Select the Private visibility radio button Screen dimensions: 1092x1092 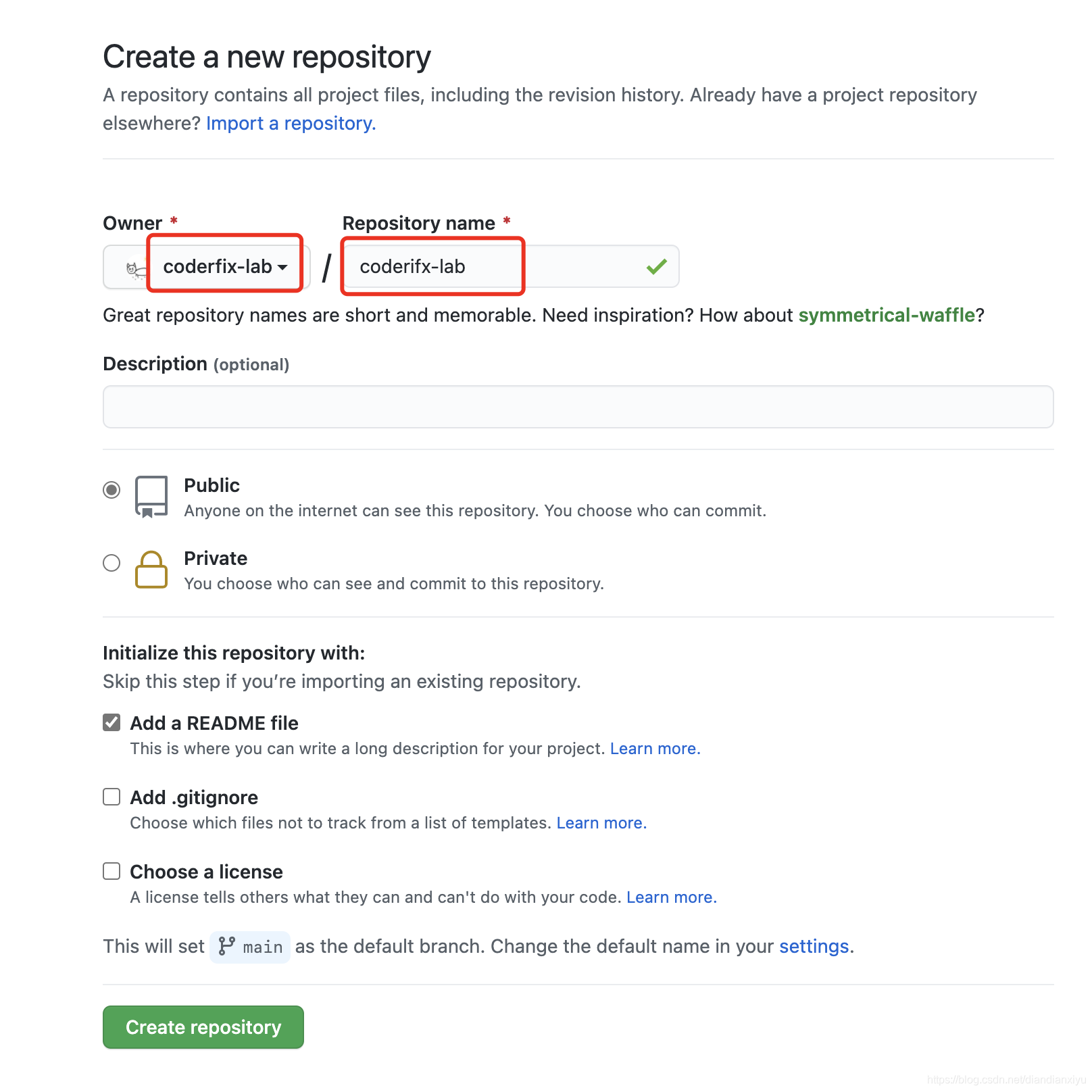pos(111,563)
